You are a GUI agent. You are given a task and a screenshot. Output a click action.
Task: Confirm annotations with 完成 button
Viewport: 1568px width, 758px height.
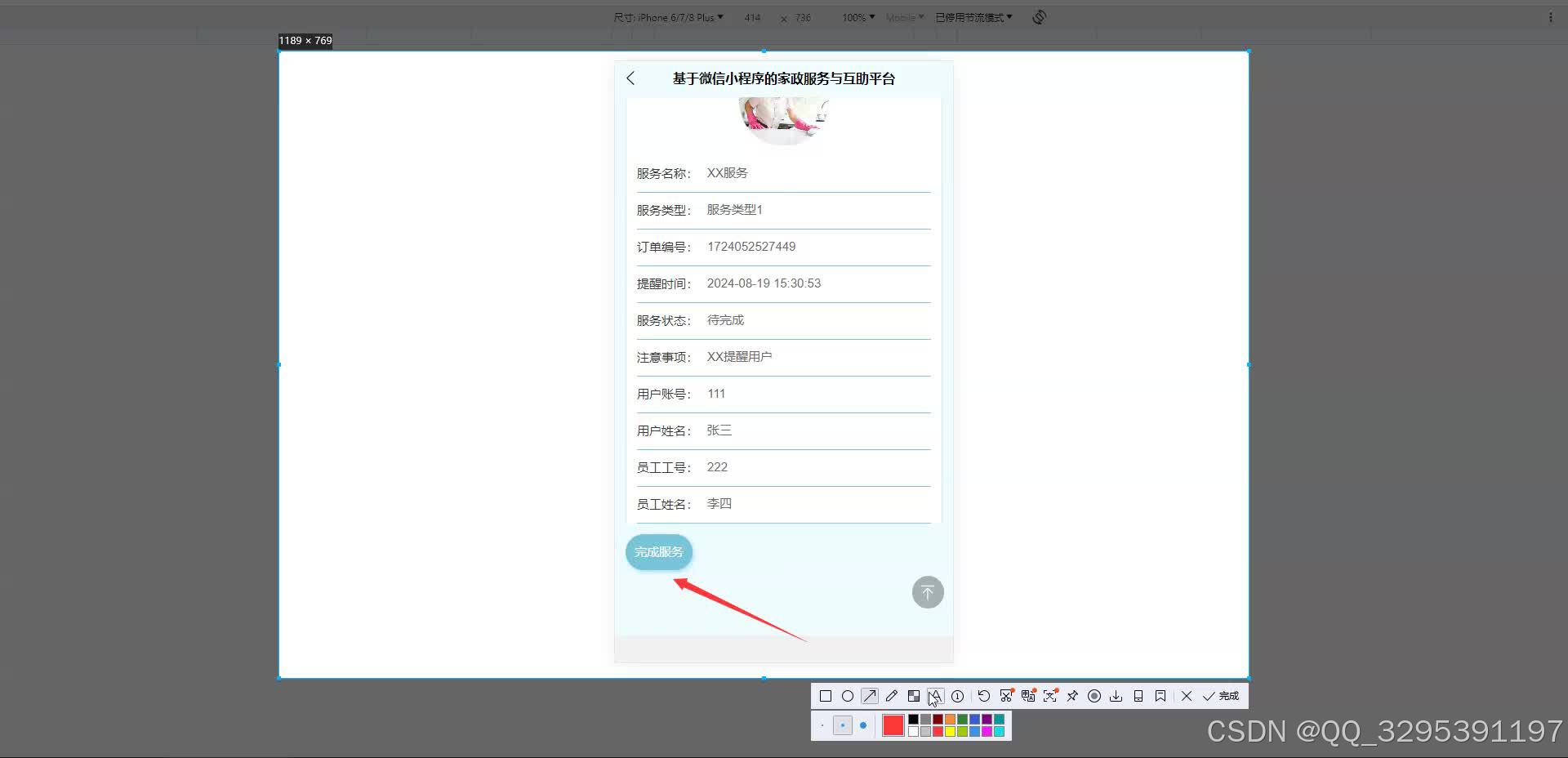(x=1221, y=696)
